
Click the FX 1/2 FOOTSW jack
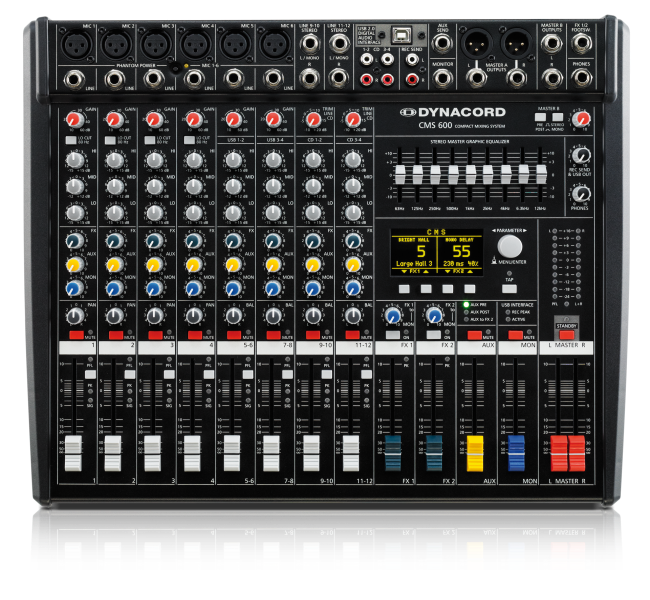click(581, 42)
